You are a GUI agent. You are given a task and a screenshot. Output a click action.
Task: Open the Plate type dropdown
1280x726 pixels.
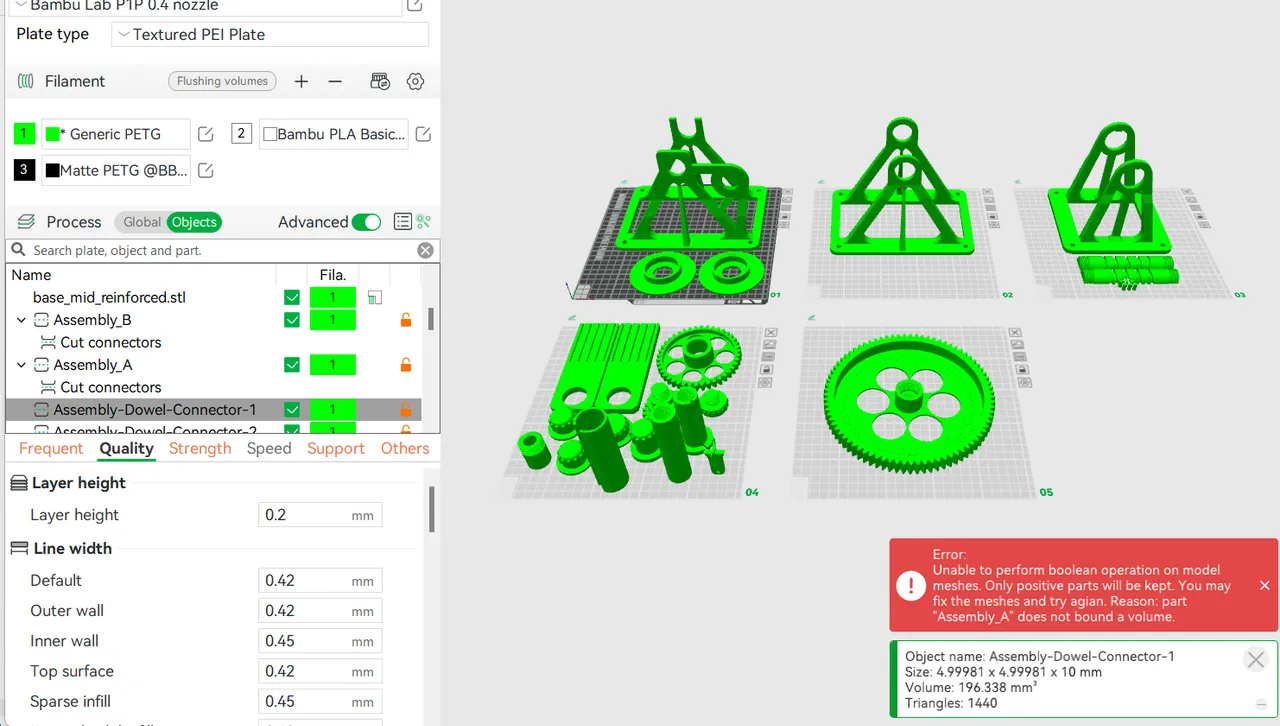tap(270, 34)
